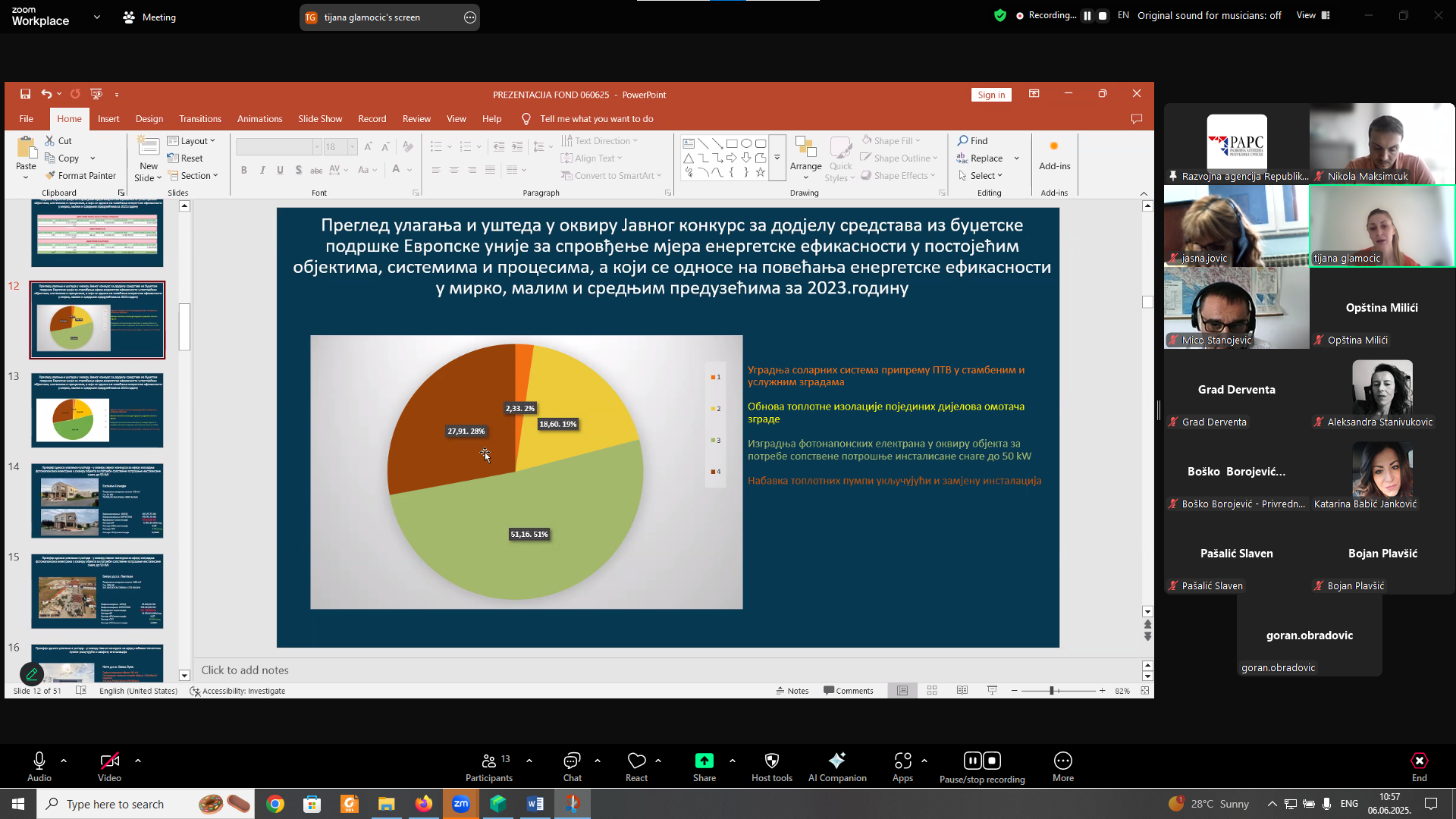Click the React heart icon
The height and width of the screenshot is (819, 1456).
point(636,761)
